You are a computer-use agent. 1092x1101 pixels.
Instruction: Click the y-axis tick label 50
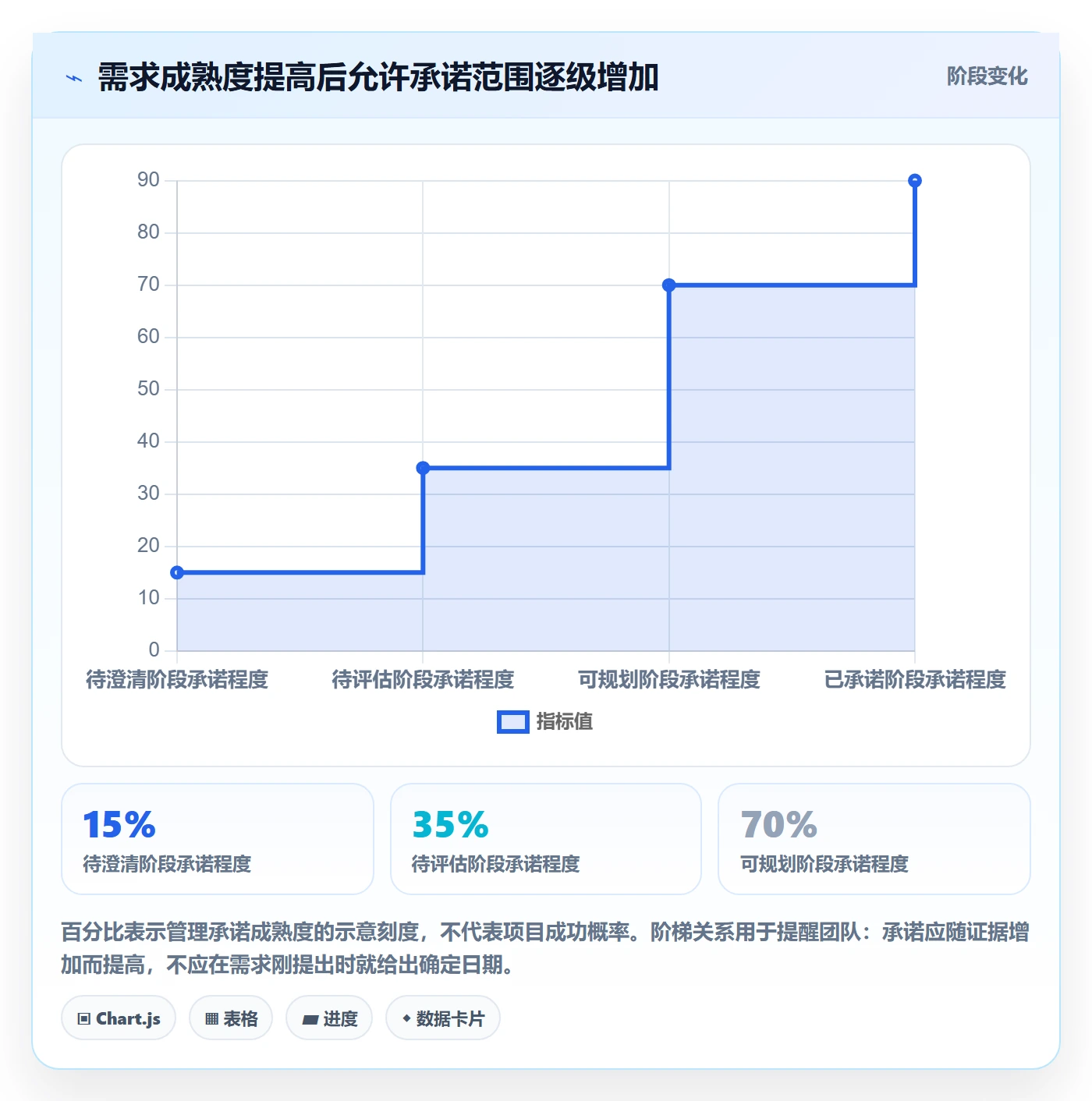(148, 389)
